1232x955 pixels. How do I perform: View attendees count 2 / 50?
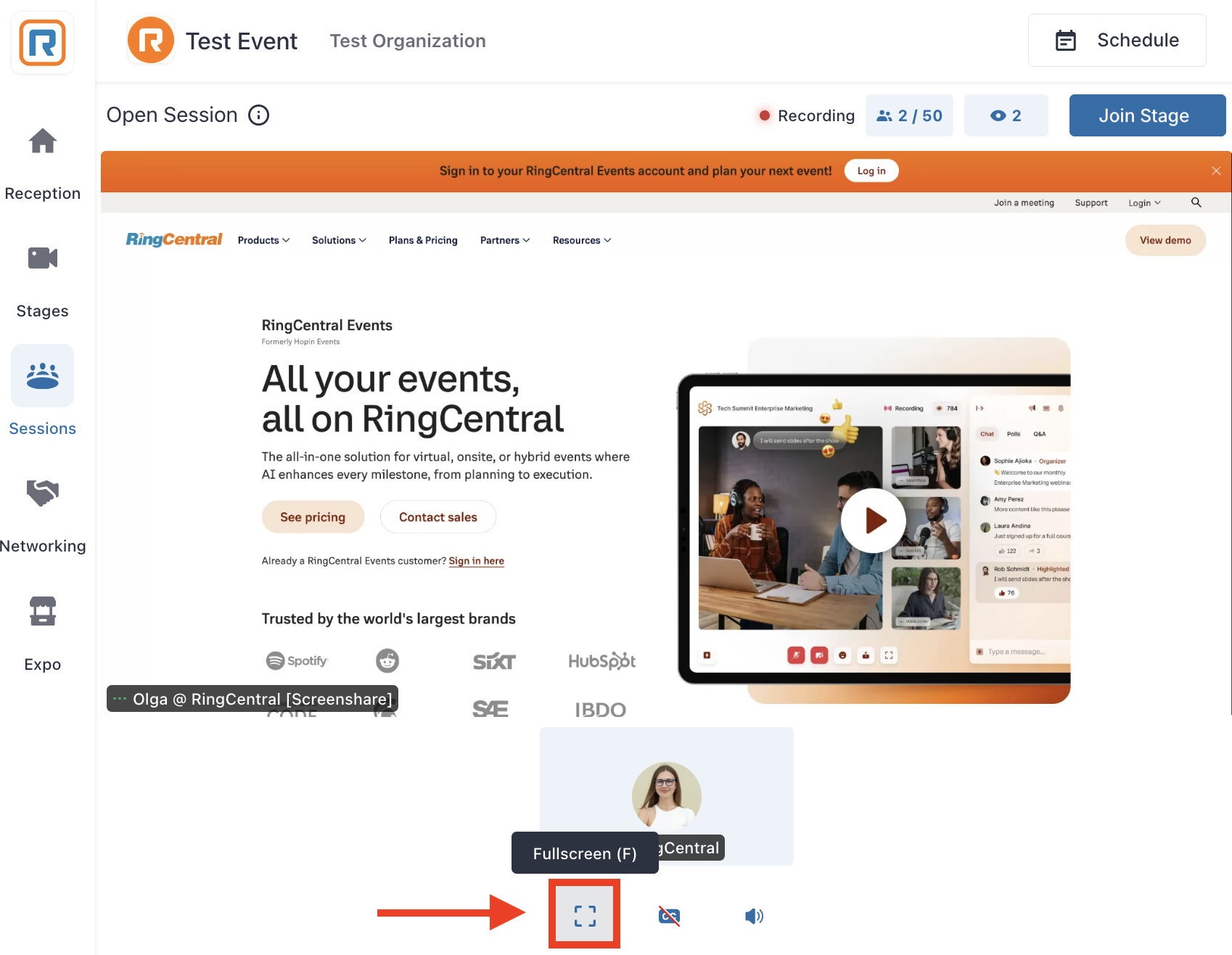click(910, 115)
